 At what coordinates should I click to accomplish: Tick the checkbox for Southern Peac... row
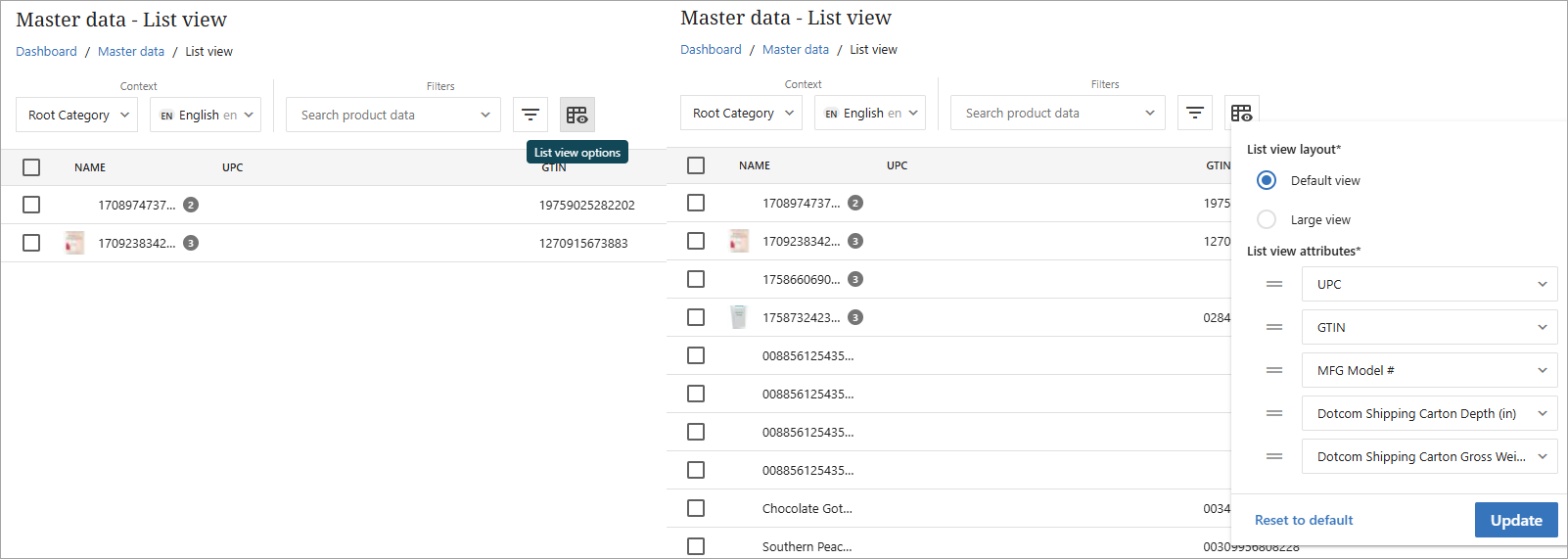(x=696, y=546)
